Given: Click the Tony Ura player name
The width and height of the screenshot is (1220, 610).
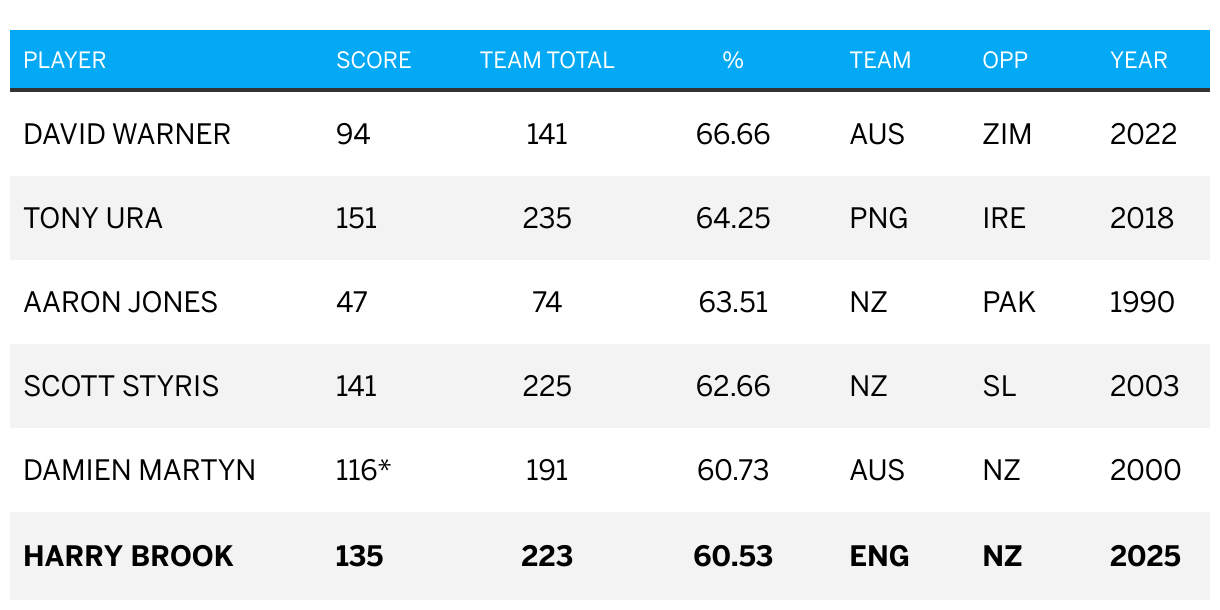Looking at the screenshot, I should click(x=93, y=218).
